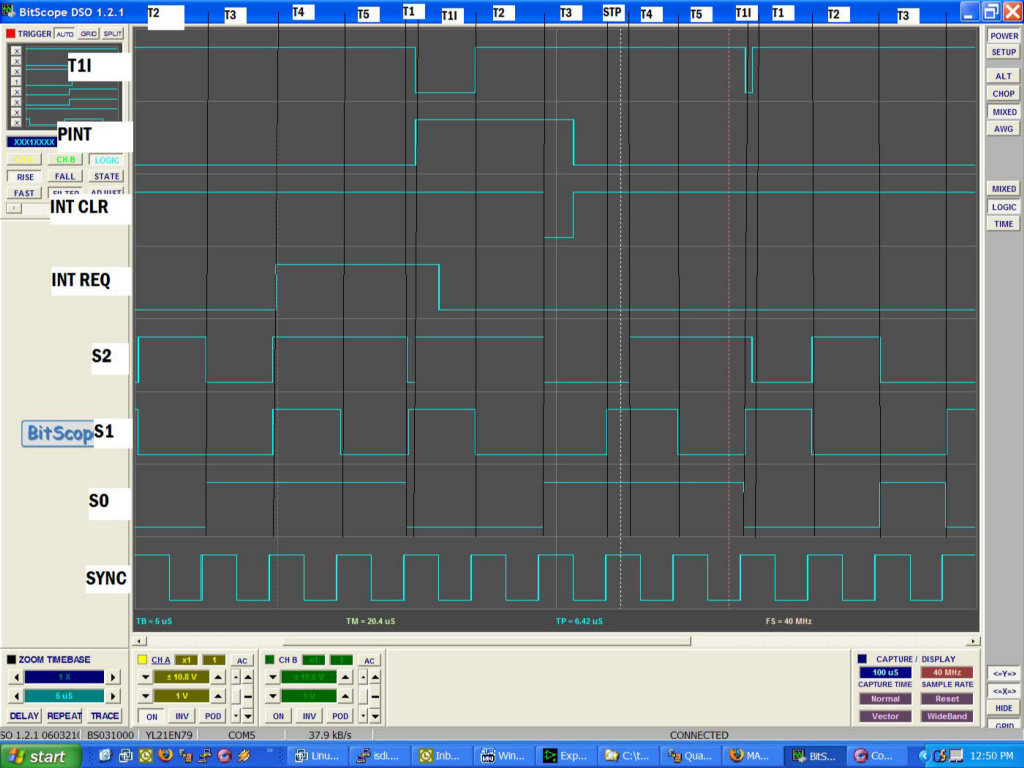Expand hidden system tray icons arrow
This screenshot has width=1024, height=768.
coord(924,756)
